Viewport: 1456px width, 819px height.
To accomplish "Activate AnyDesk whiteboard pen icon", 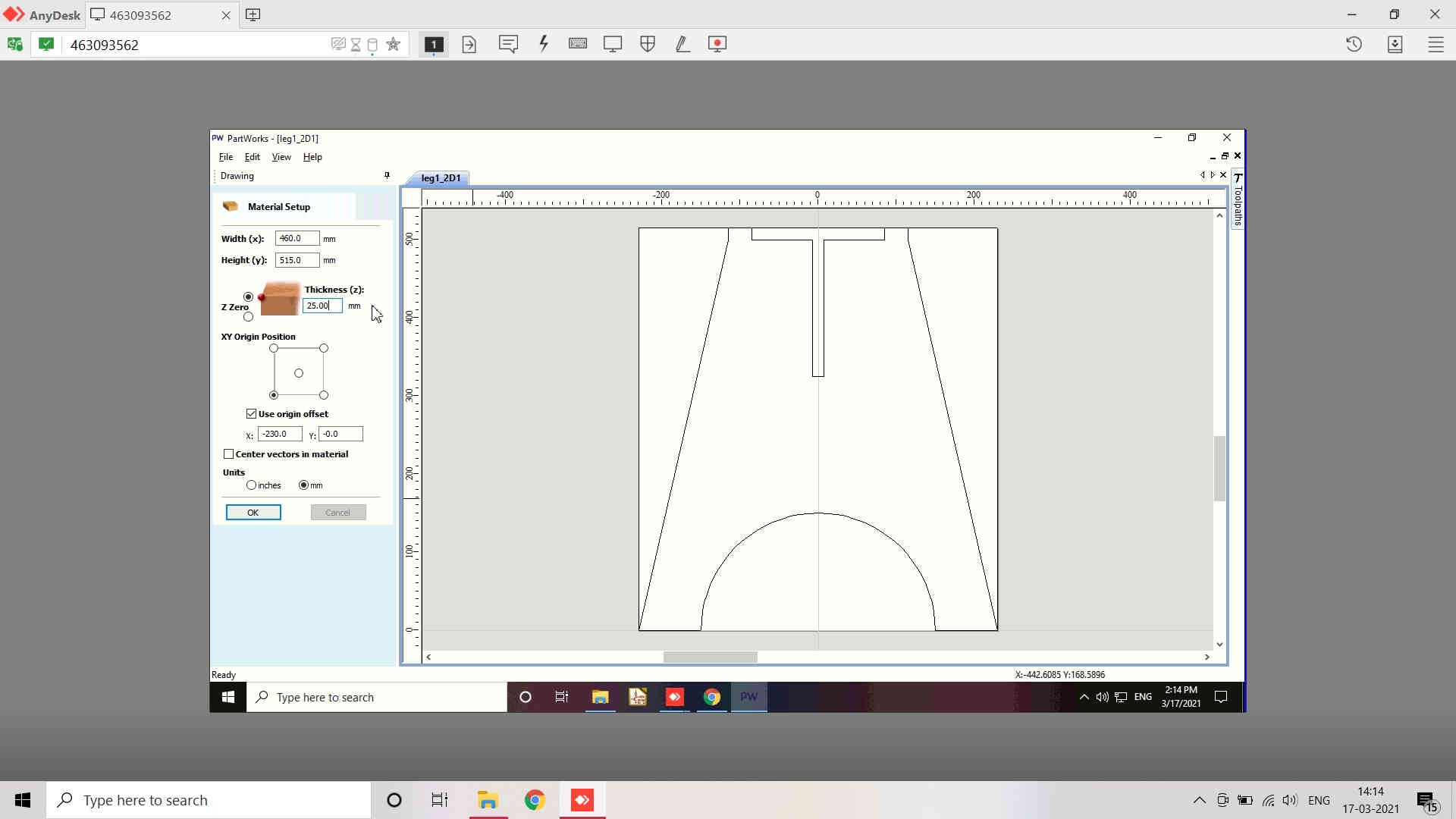I will (x=682, y=44).
